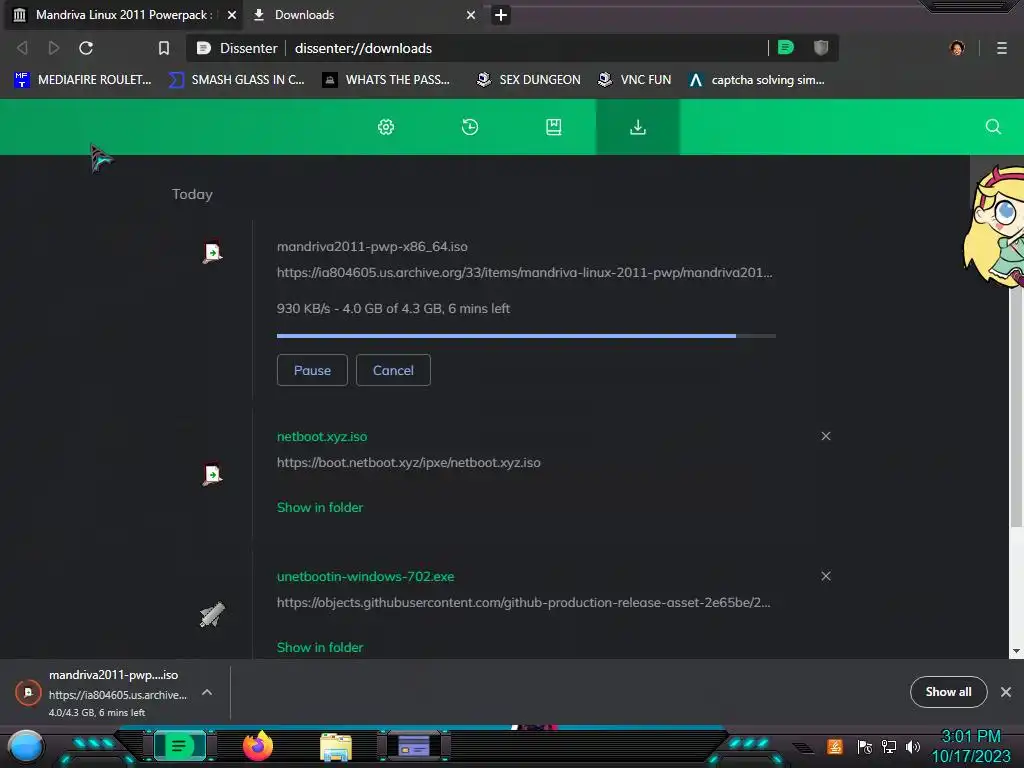Cancel the mandriva2011 ISO download

393,370
